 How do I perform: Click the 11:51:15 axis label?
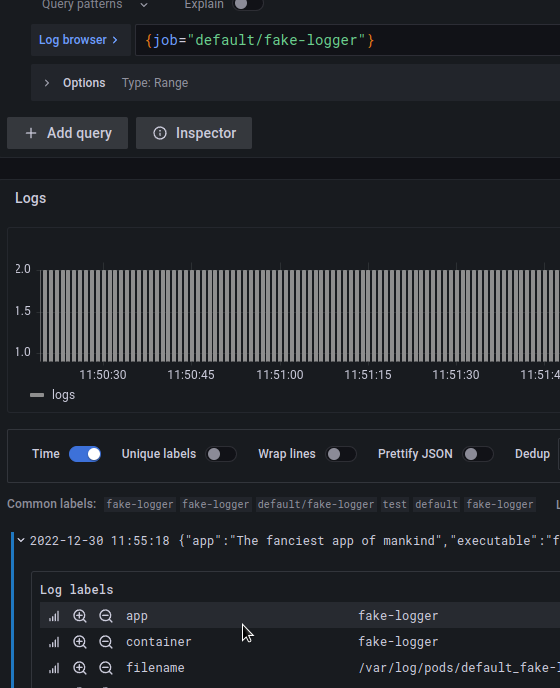(x=368, y=375)
